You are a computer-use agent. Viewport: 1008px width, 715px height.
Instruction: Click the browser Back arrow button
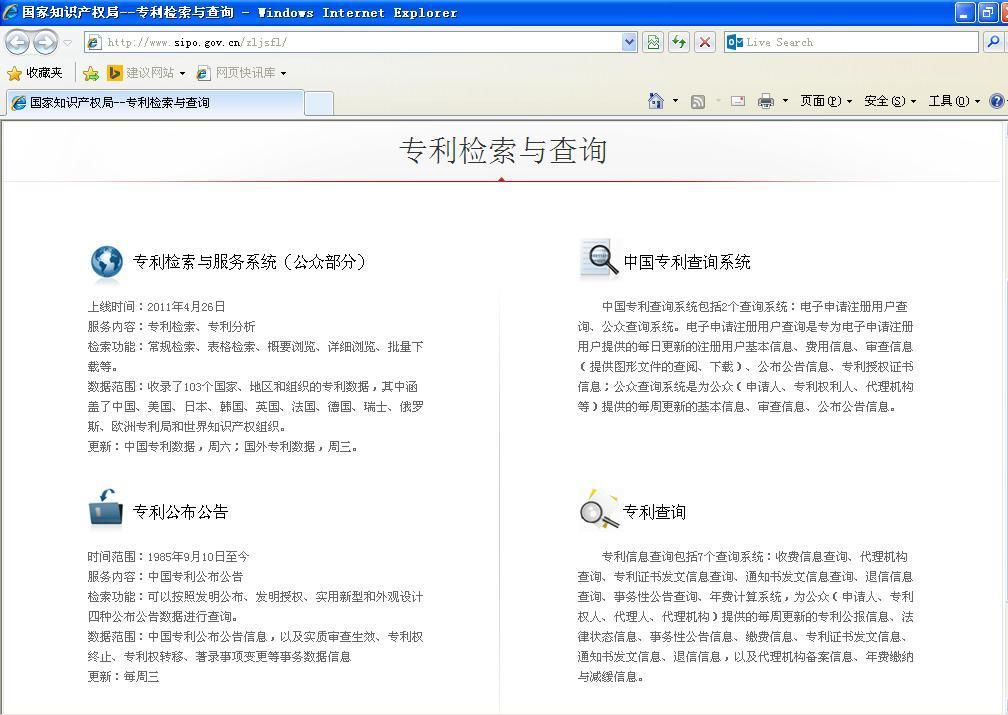coord(17,42)
